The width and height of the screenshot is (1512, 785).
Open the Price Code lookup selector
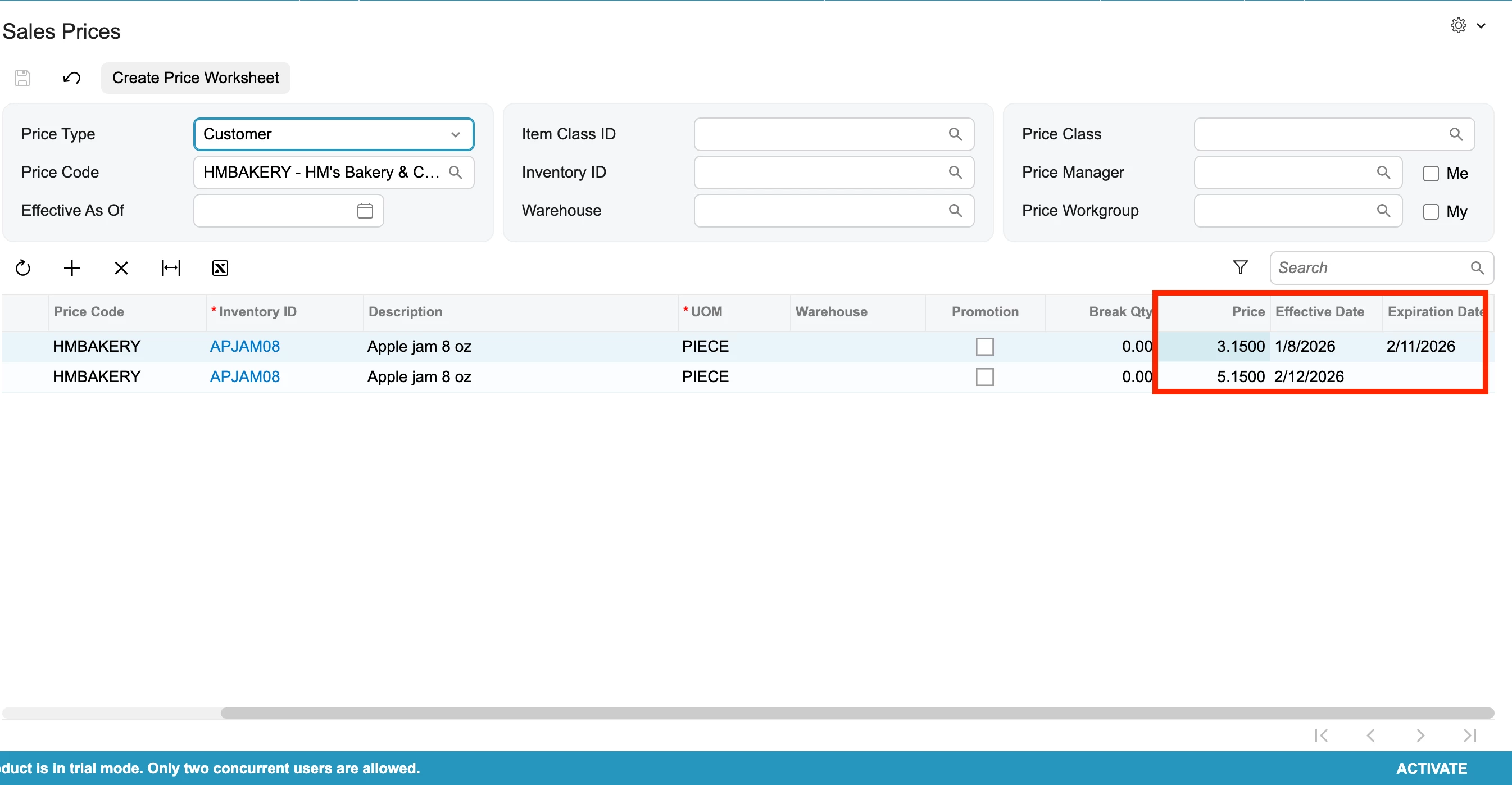point(455,173)
